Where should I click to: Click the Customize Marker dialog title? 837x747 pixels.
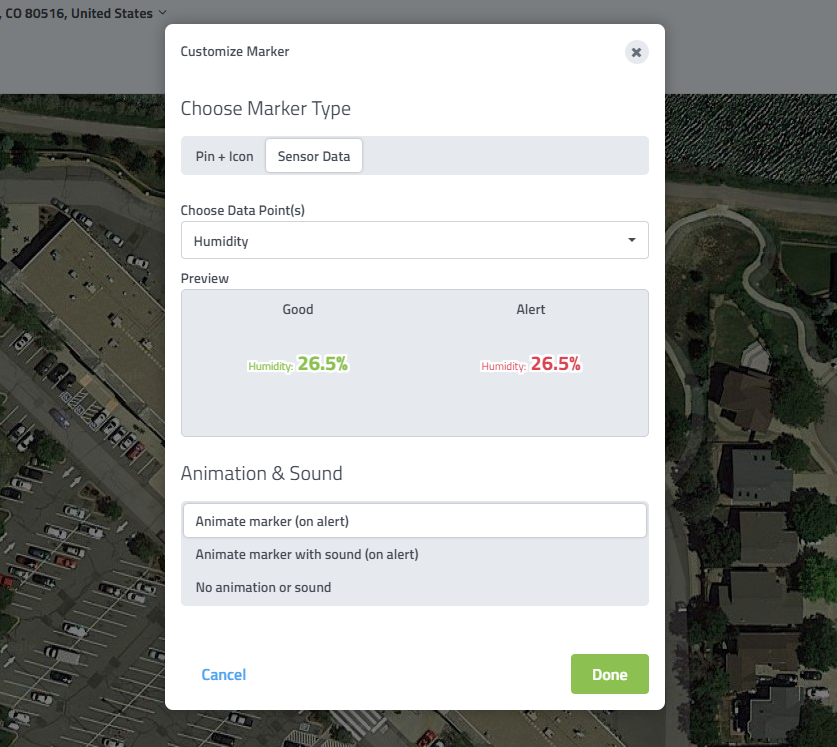click(x=234, y=51)
